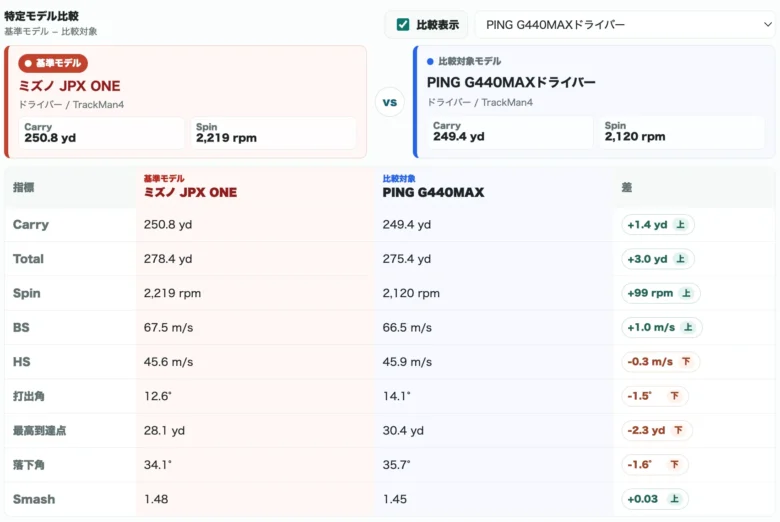This screenshot has width=780, height=522.
Task: Click the Spin row label in table
Action: 27,293
